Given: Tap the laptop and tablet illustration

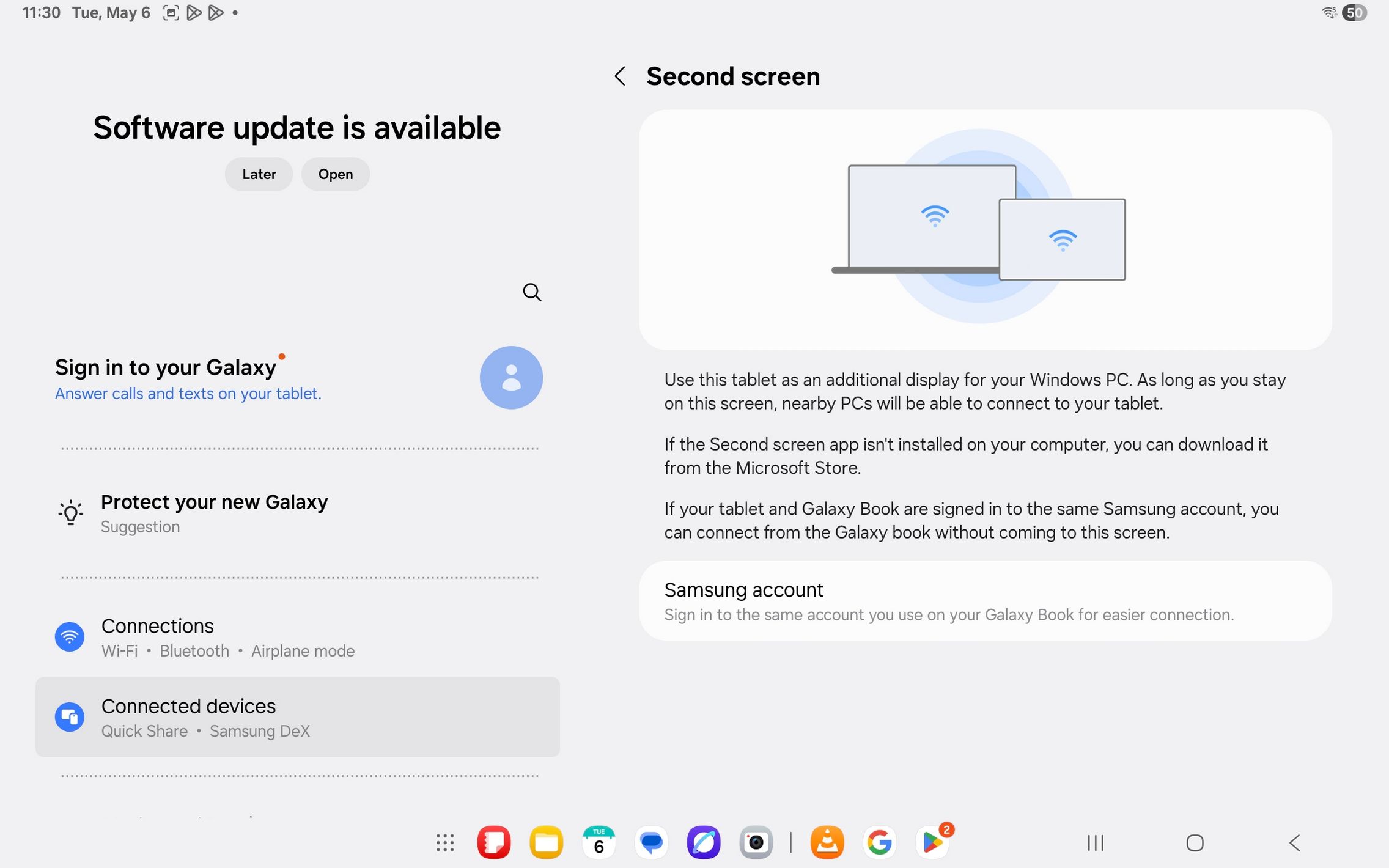Looking at the screenshot, I should click(x=979, y=226).
